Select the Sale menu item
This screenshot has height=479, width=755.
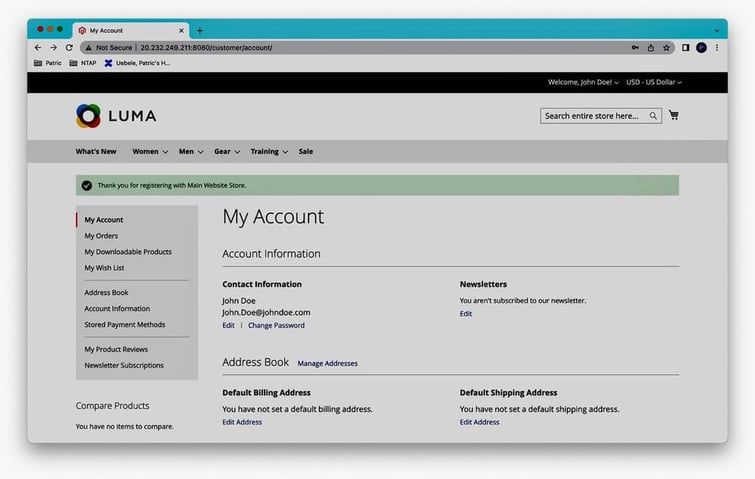point(306,152)
